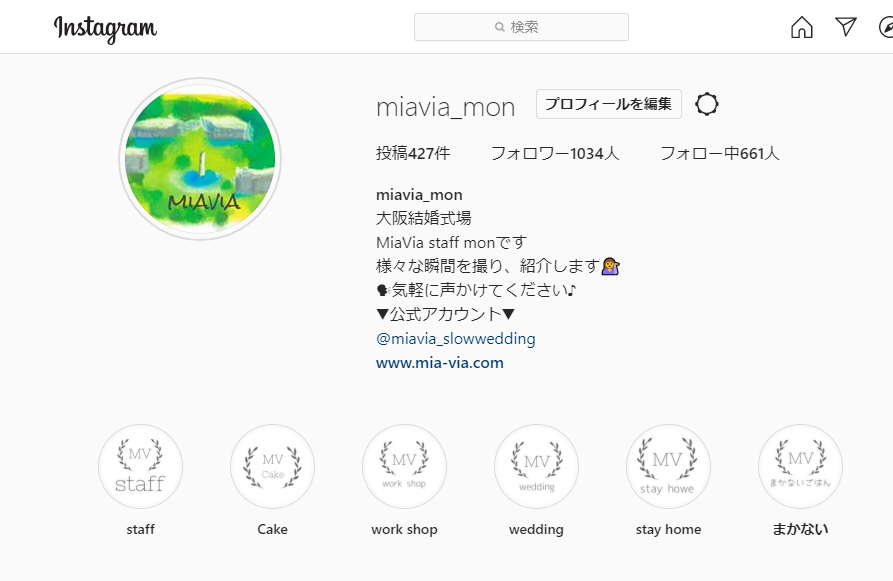
Task: Click the miavia_mon username heading
Action: (445, 107)
